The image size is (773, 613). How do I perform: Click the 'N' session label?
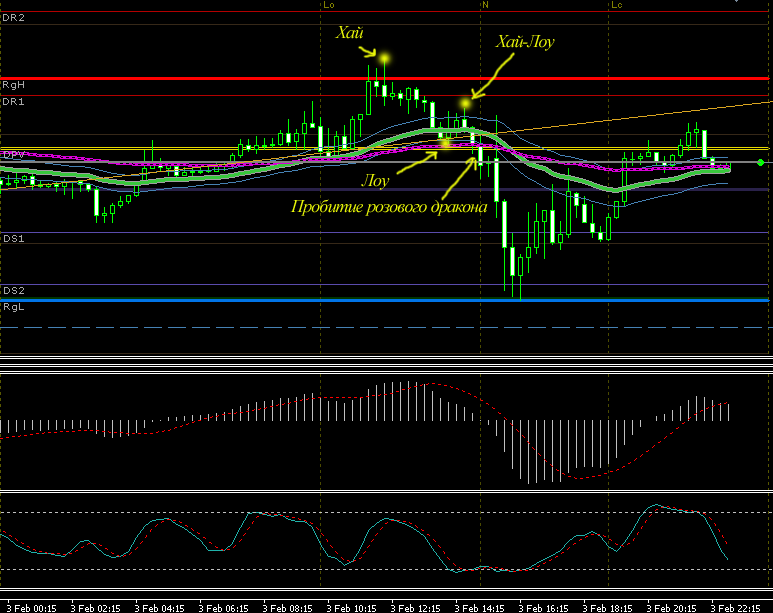pos(486,5)
